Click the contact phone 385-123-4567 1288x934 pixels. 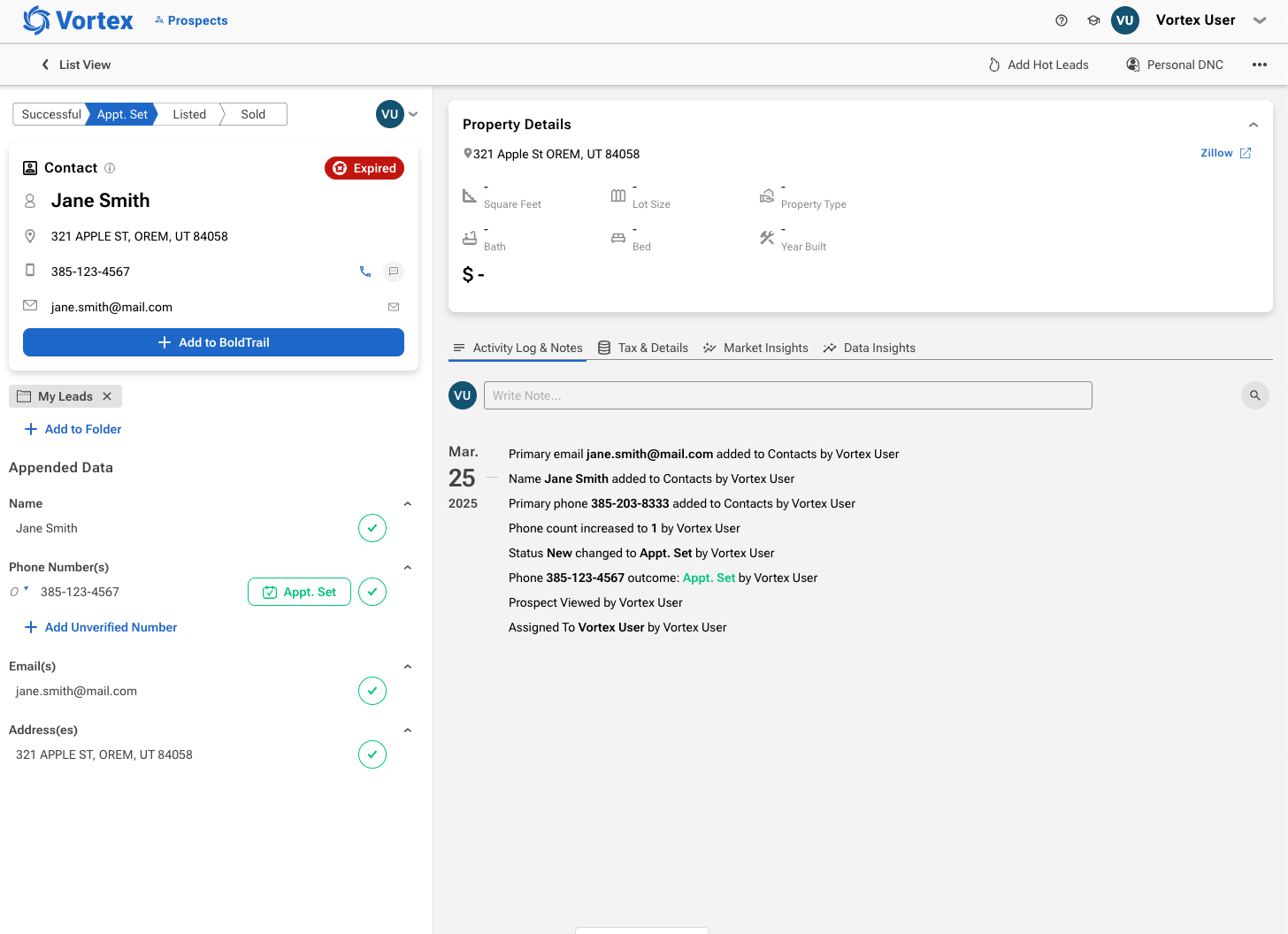point(90,272)
